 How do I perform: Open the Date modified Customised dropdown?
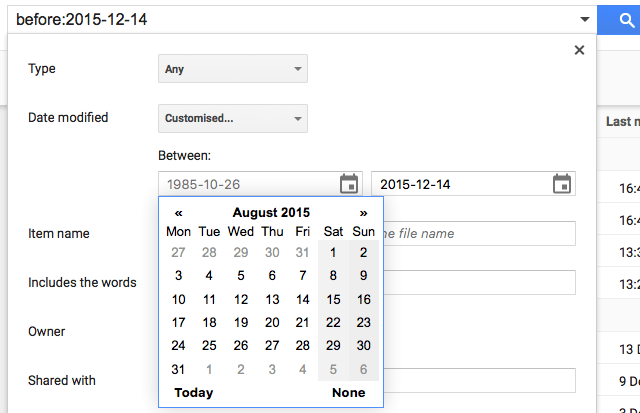pos(233,118)
